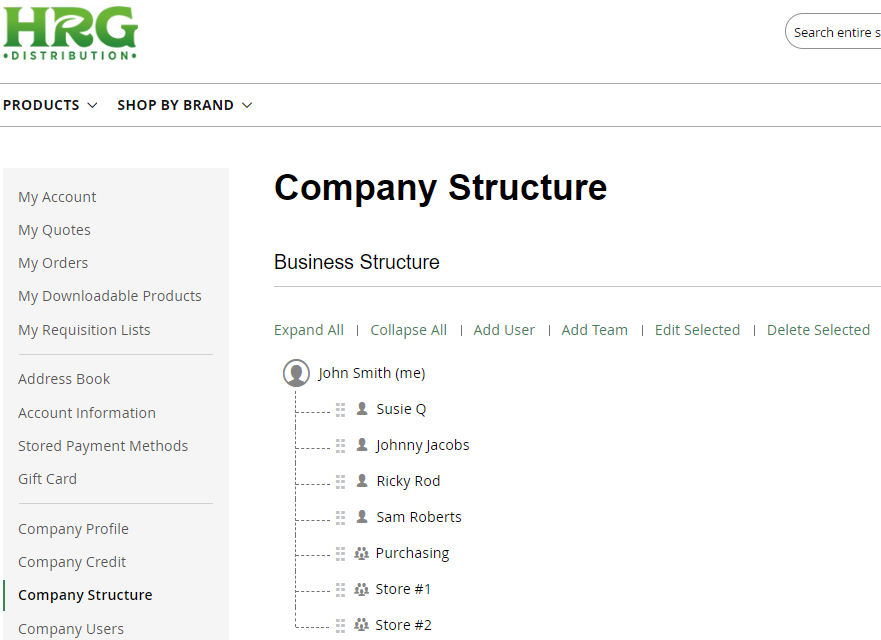Click the Add User link
Viewport: 881px width, 640px height.
tap(504, 330)
